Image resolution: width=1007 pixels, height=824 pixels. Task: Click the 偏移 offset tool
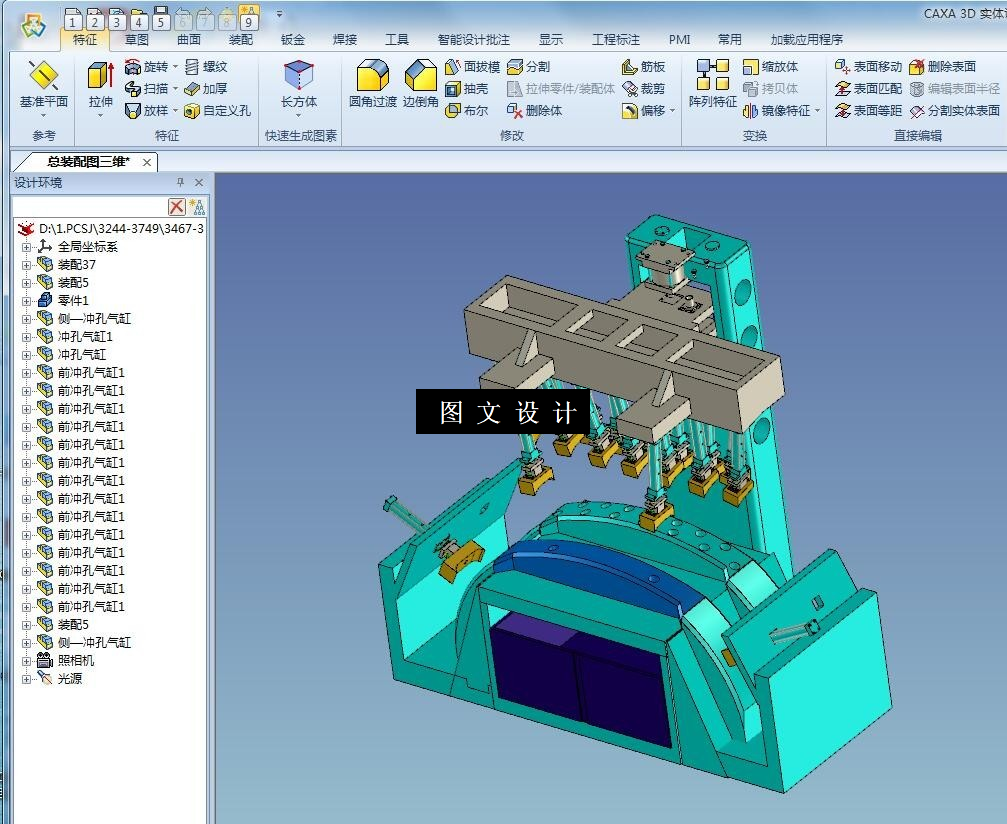[643, 110]
